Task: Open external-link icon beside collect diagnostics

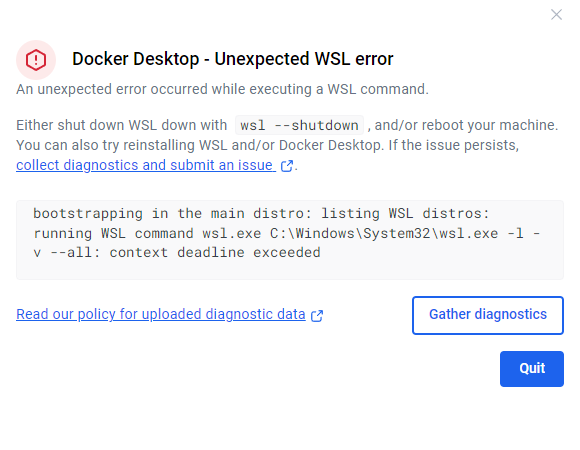Action: click(x=287, y=166)
